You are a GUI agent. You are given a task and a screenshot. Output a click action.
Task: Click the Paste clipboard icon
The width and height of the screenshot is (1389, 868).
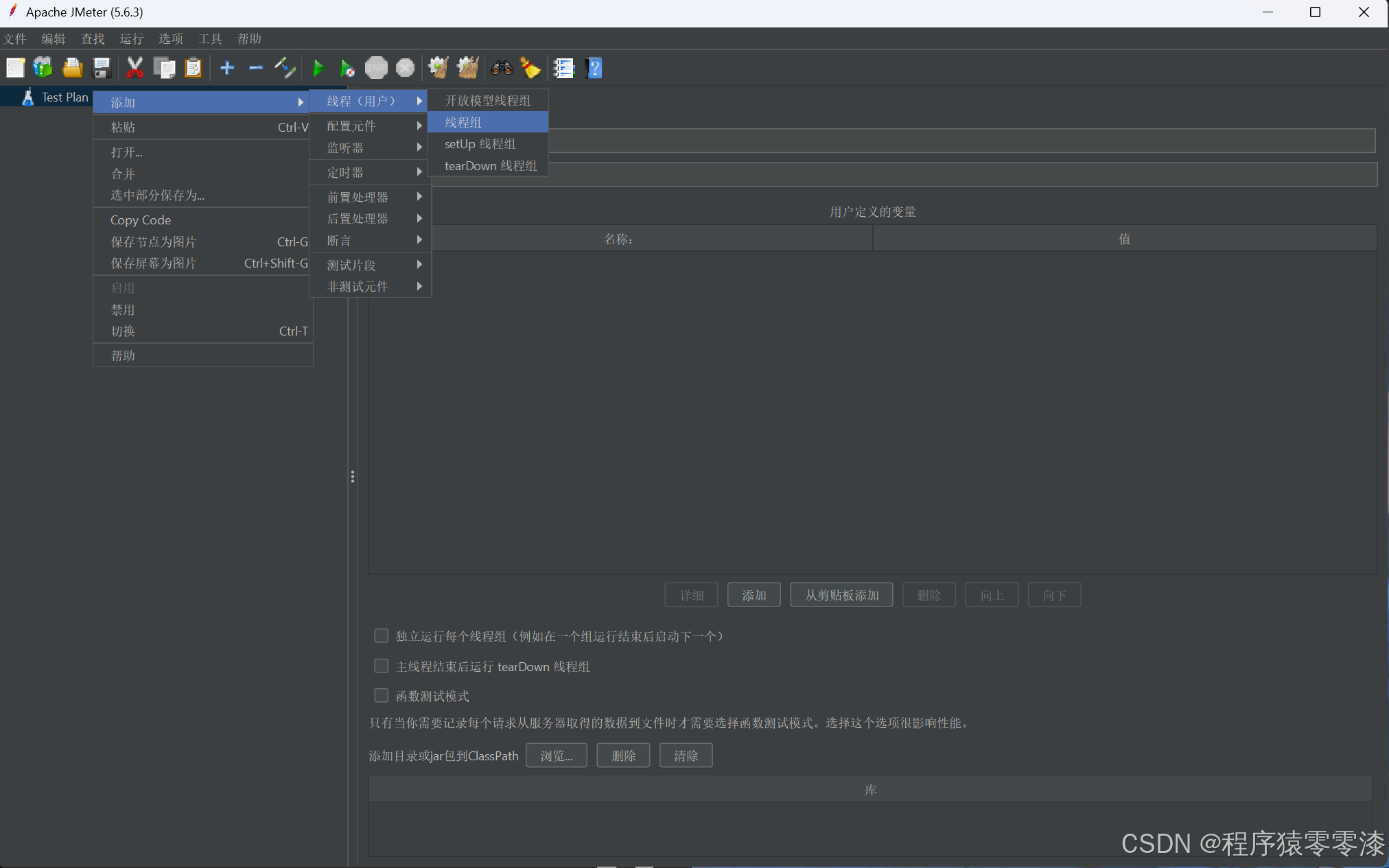(194, 67)
